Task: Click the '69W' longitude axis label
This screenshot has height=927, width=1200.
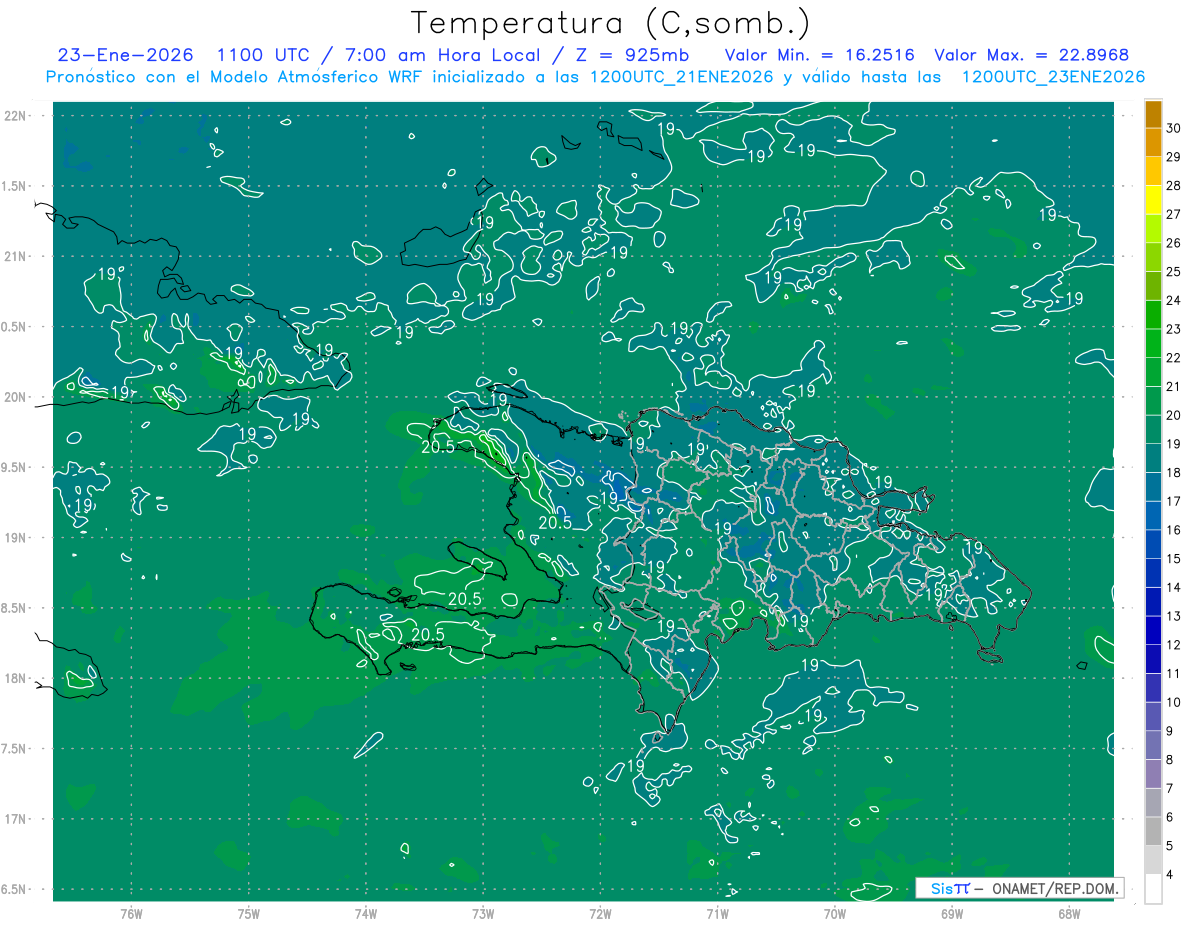Action: [952, 914]
